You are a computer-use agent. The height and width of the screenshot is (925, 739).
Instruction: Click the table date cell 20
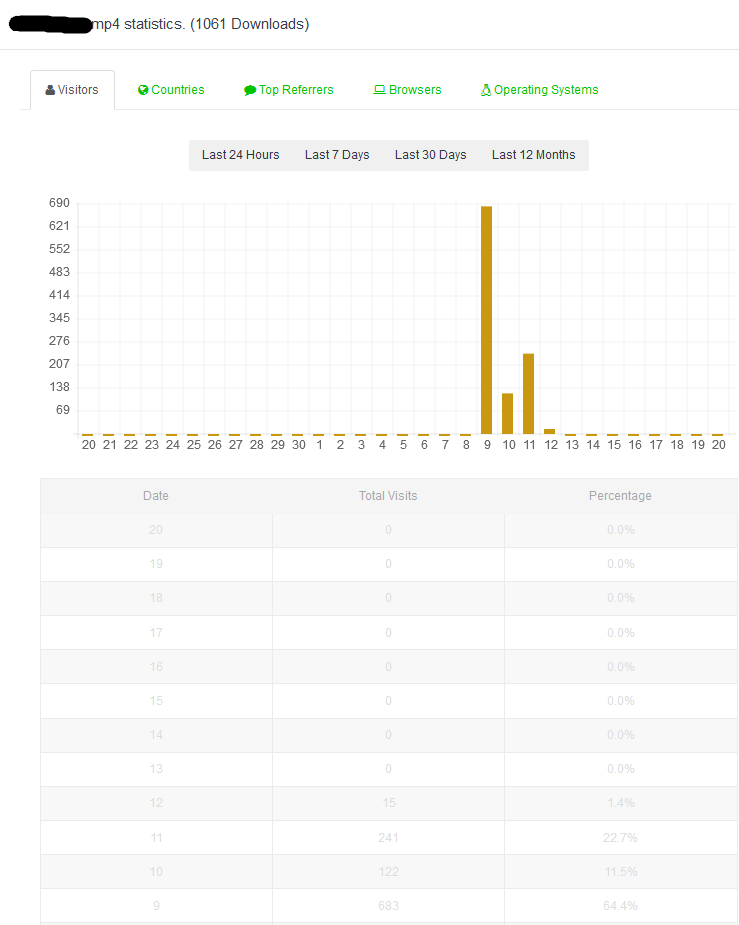(156, 530)
